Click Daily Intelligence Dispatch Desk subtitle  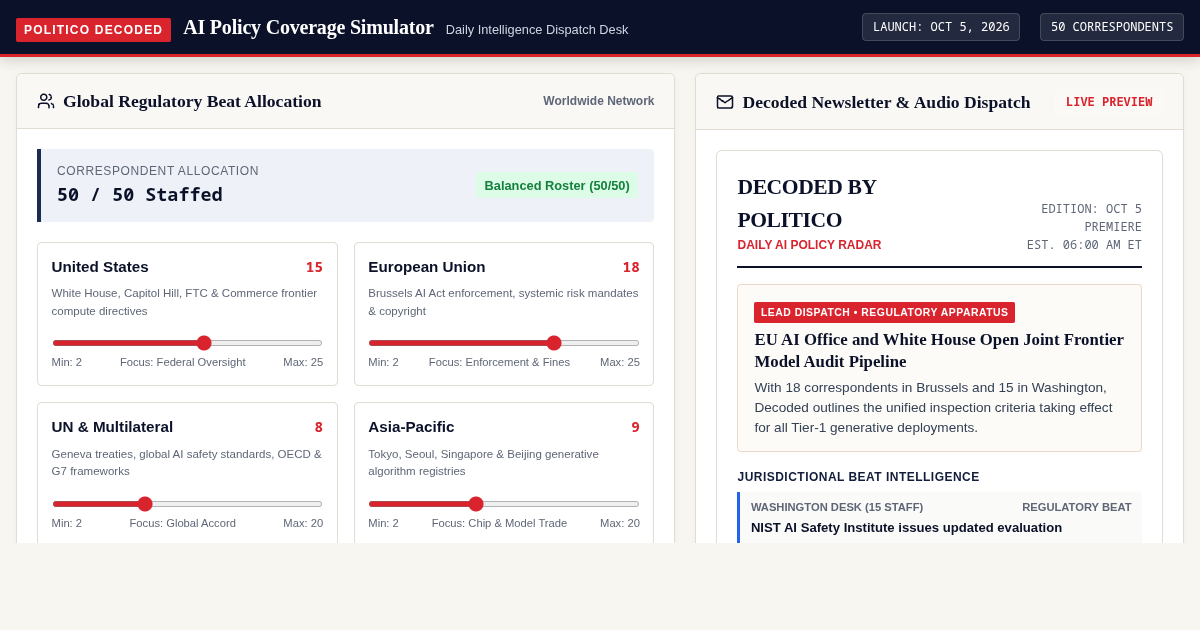537,30
